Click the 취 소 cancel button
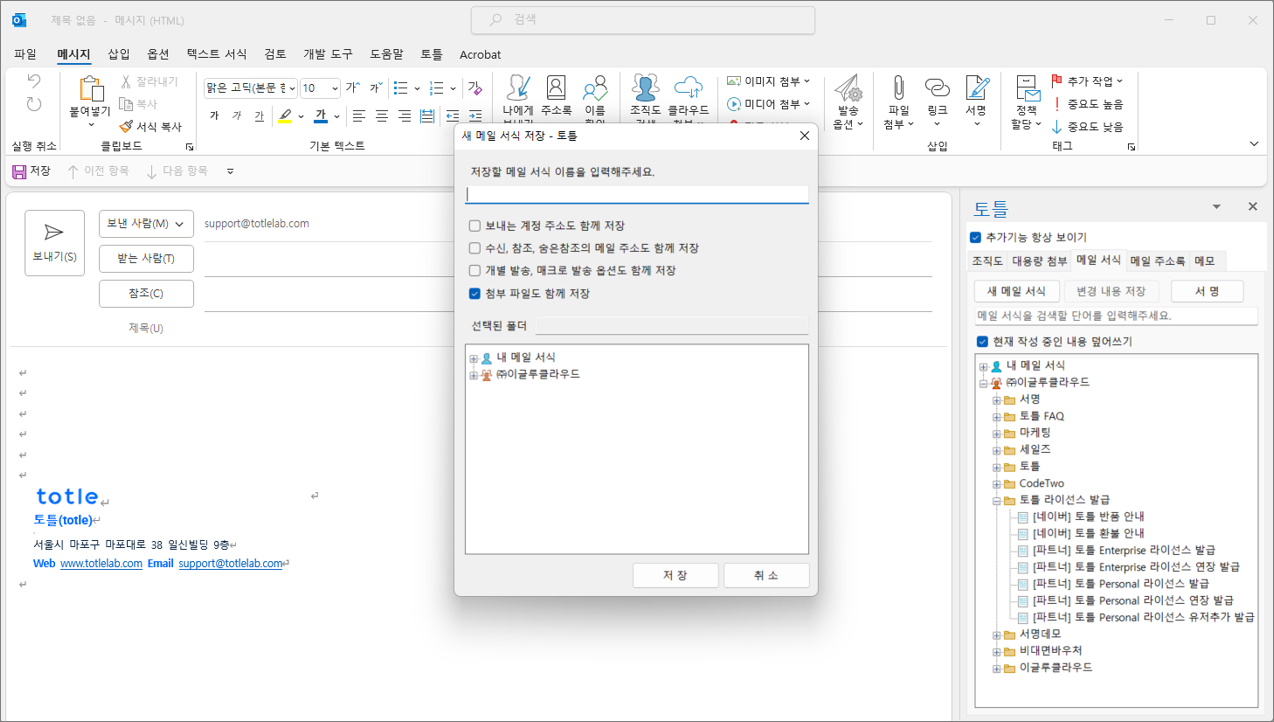 click(766, 575)
